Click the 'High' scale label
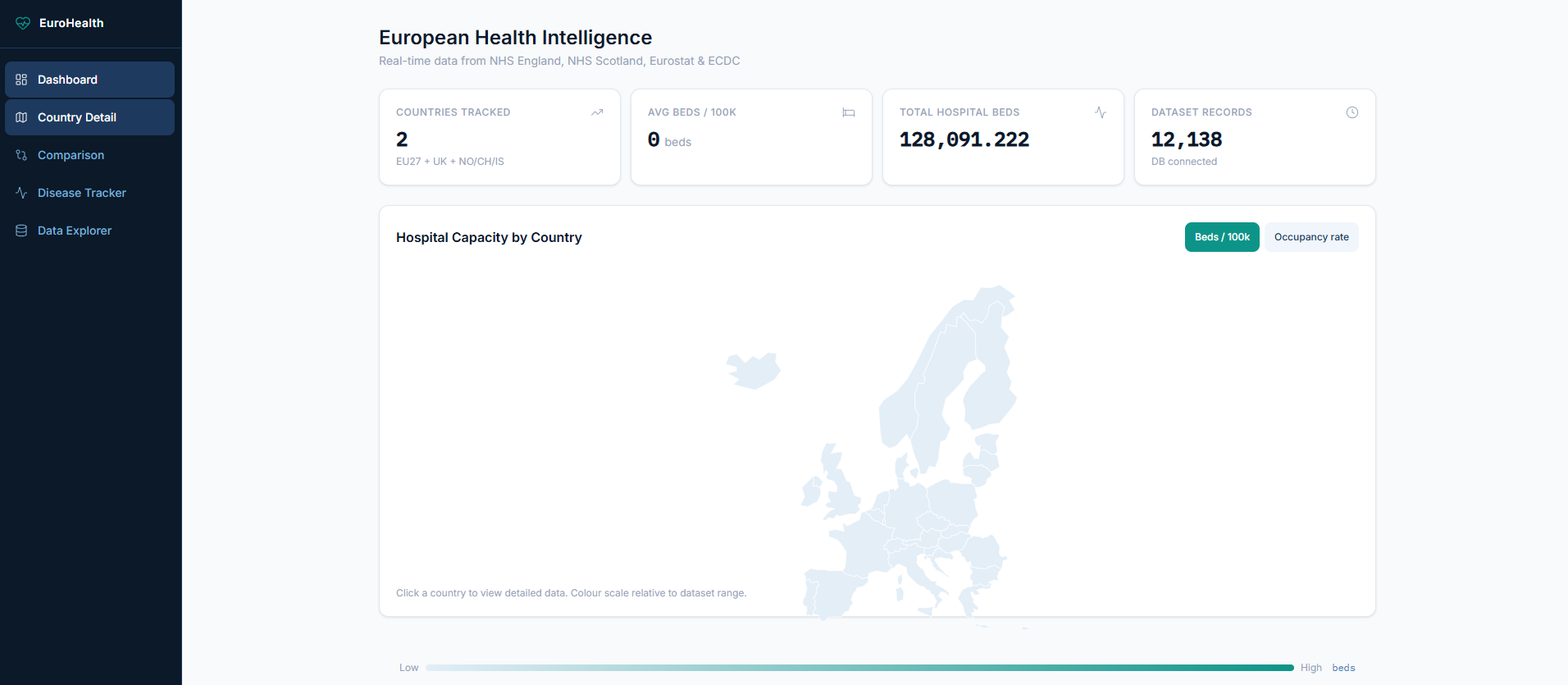The height and width of the screenshot is (685, 1568). click(1311, 668)
